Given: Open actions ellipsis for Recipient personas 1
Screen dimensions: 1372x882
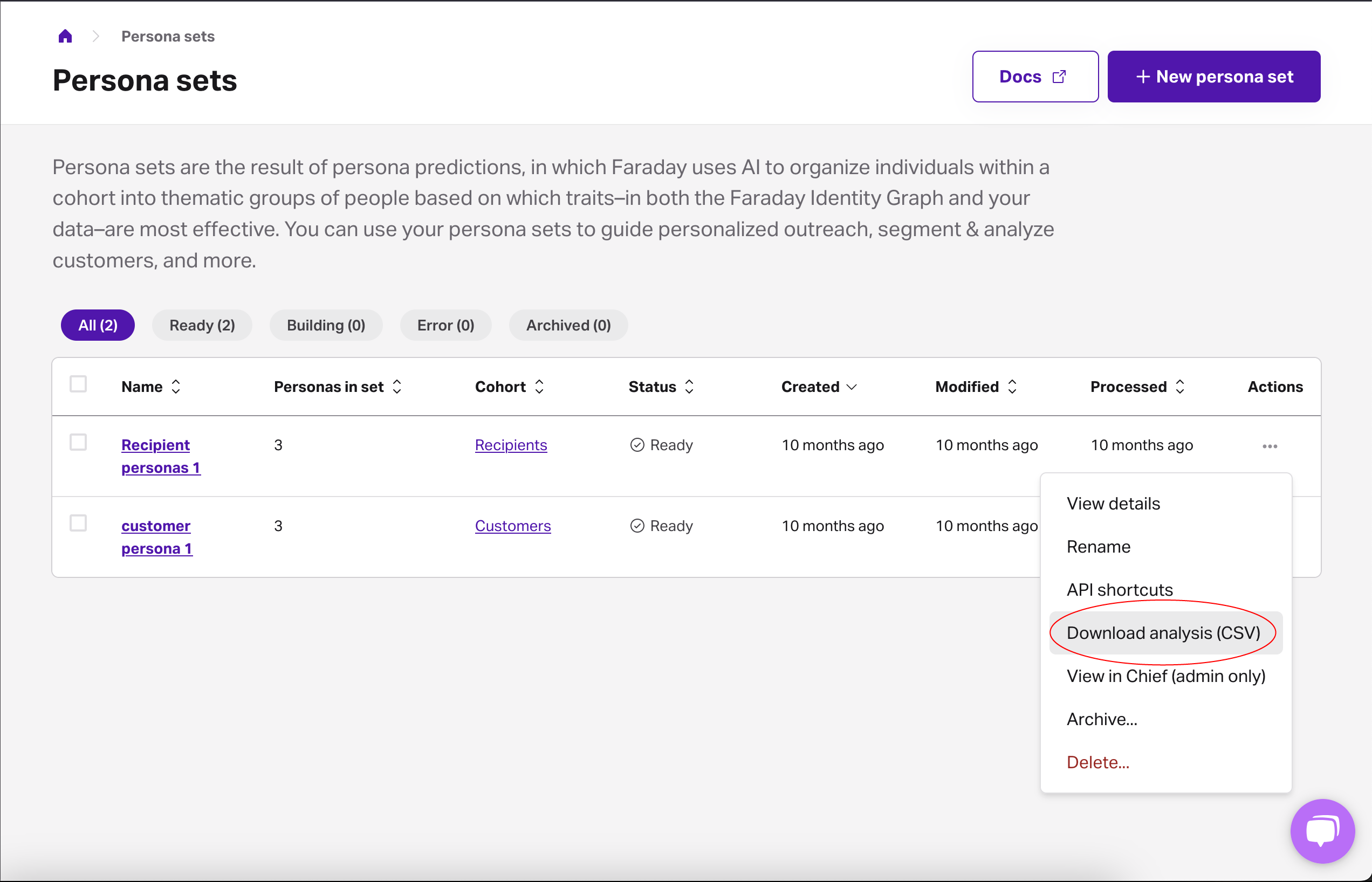Looking at the screenshot, I should [x=1270, y=446].
